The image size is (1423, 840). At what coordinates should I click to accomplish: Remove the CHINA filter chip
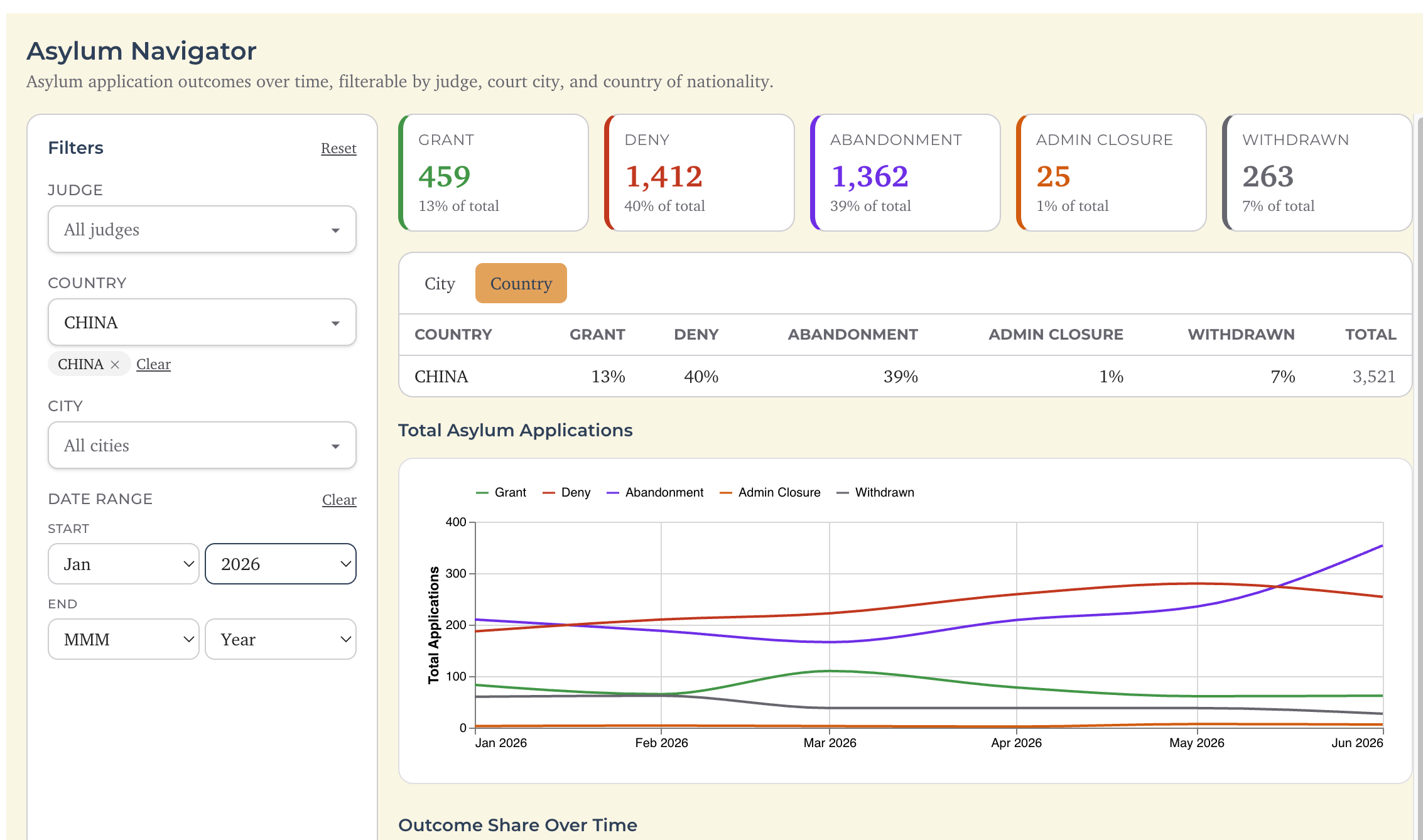click(x=115, y=364)
